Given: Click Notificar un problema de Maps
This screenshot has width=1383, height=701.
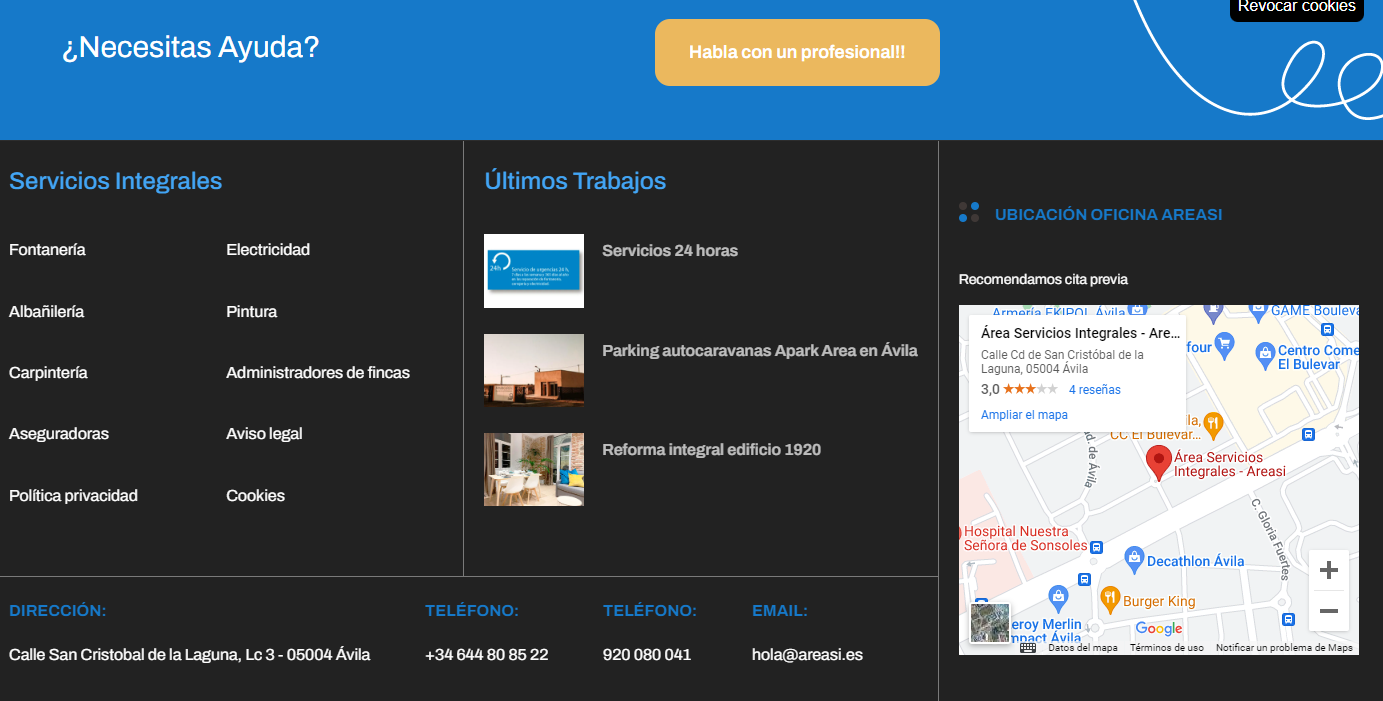Looking at the screenshot, I should (x=1284, y=648).
